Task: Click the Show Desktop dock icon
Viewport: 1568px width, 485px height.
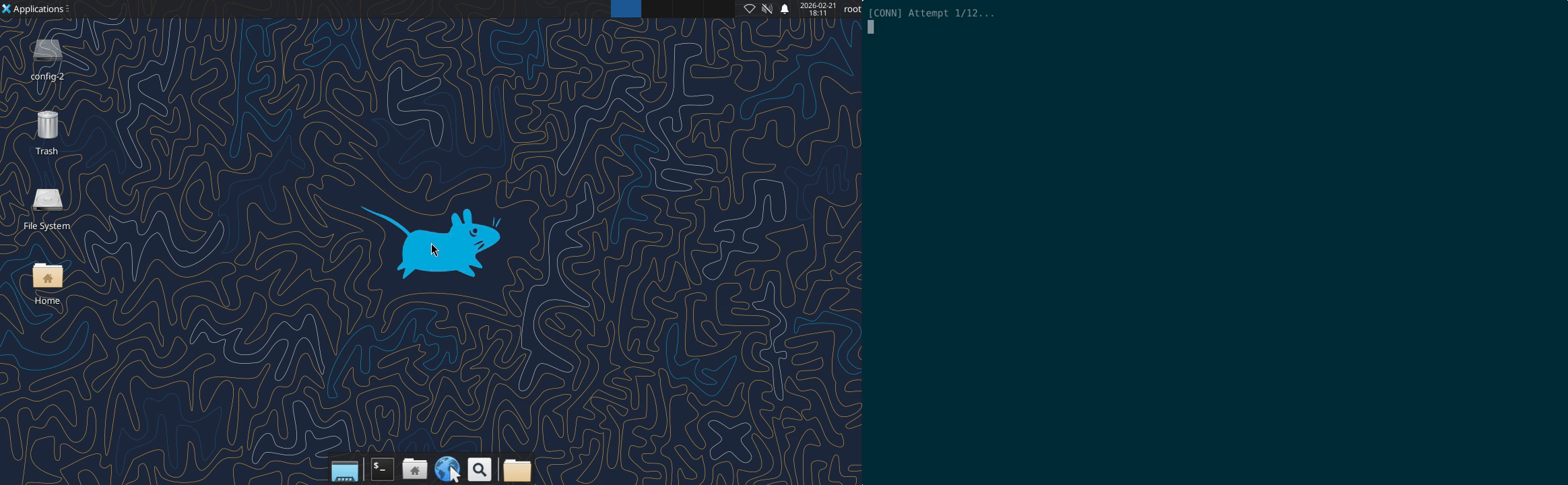Action: [x=345, y=470]
